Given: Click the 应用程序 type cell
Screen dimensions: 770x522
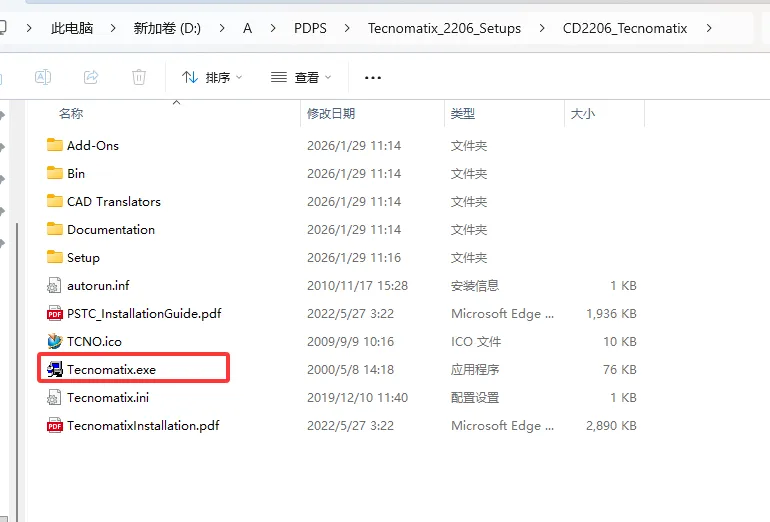Looking at the screenshot, I should point(475,369).
